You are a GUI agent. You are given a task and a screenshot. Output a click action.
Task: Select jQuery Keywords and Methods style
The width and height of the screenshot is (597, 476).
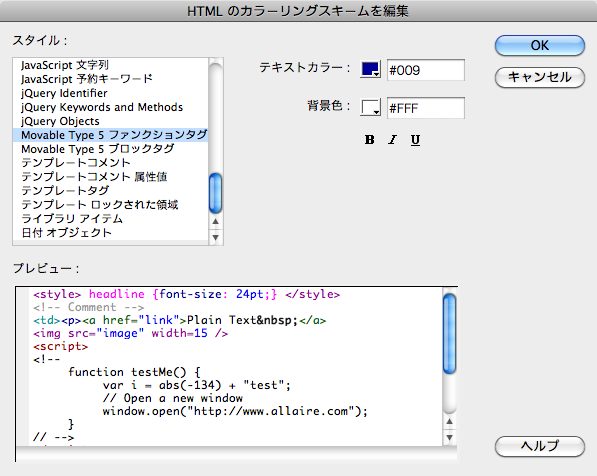(110, 107)
